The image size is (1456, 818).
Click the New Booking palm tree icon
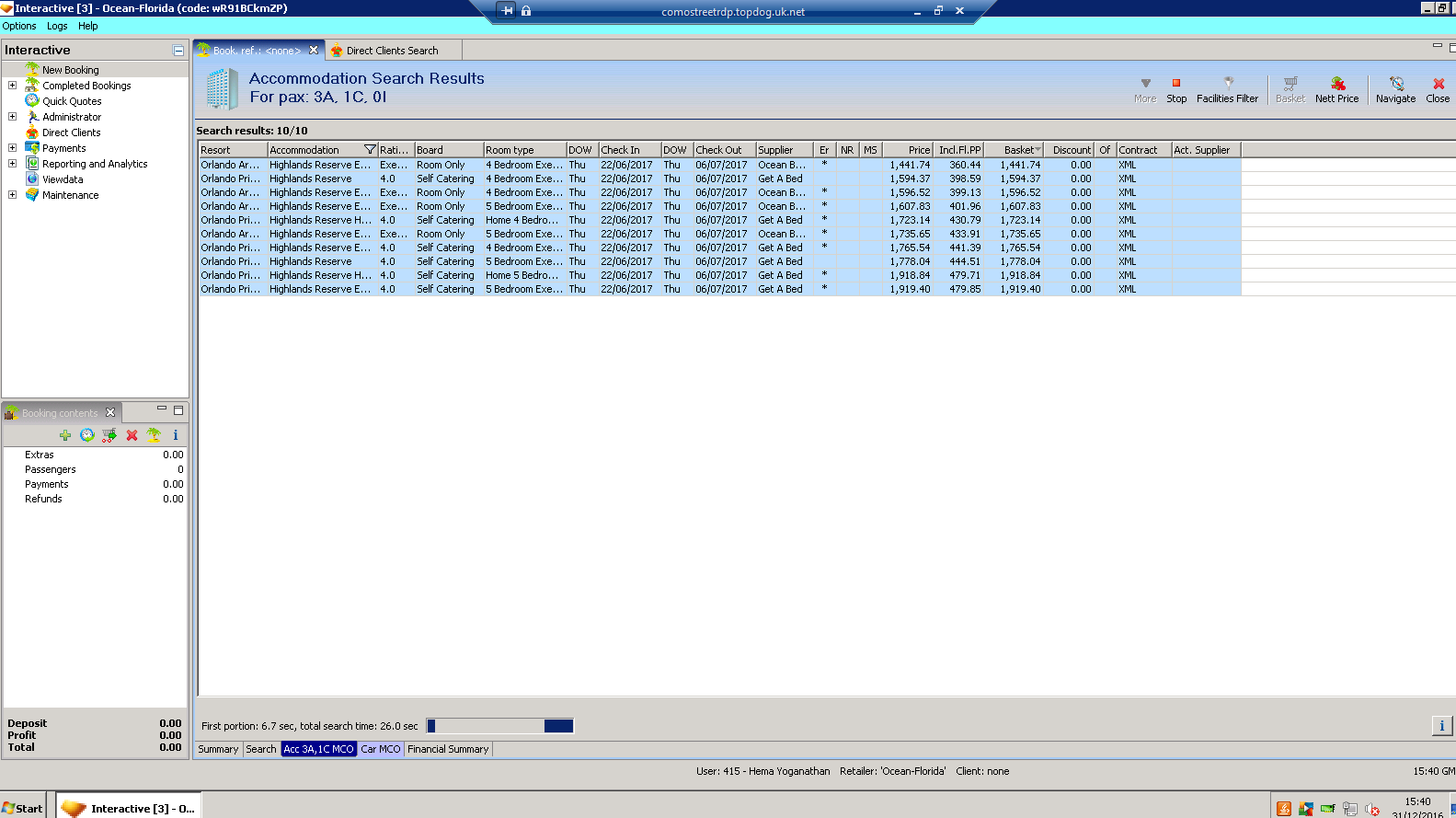[32, 69]
